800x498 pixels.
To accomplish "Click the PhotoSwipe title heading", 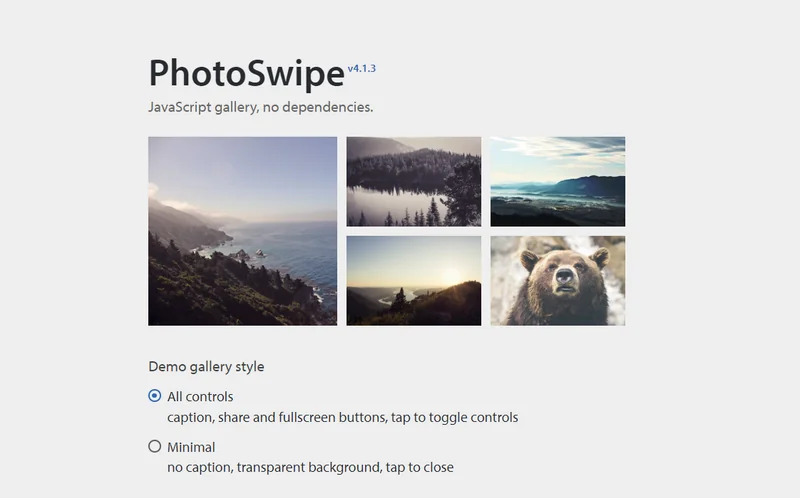I will [x=246, y=73].
